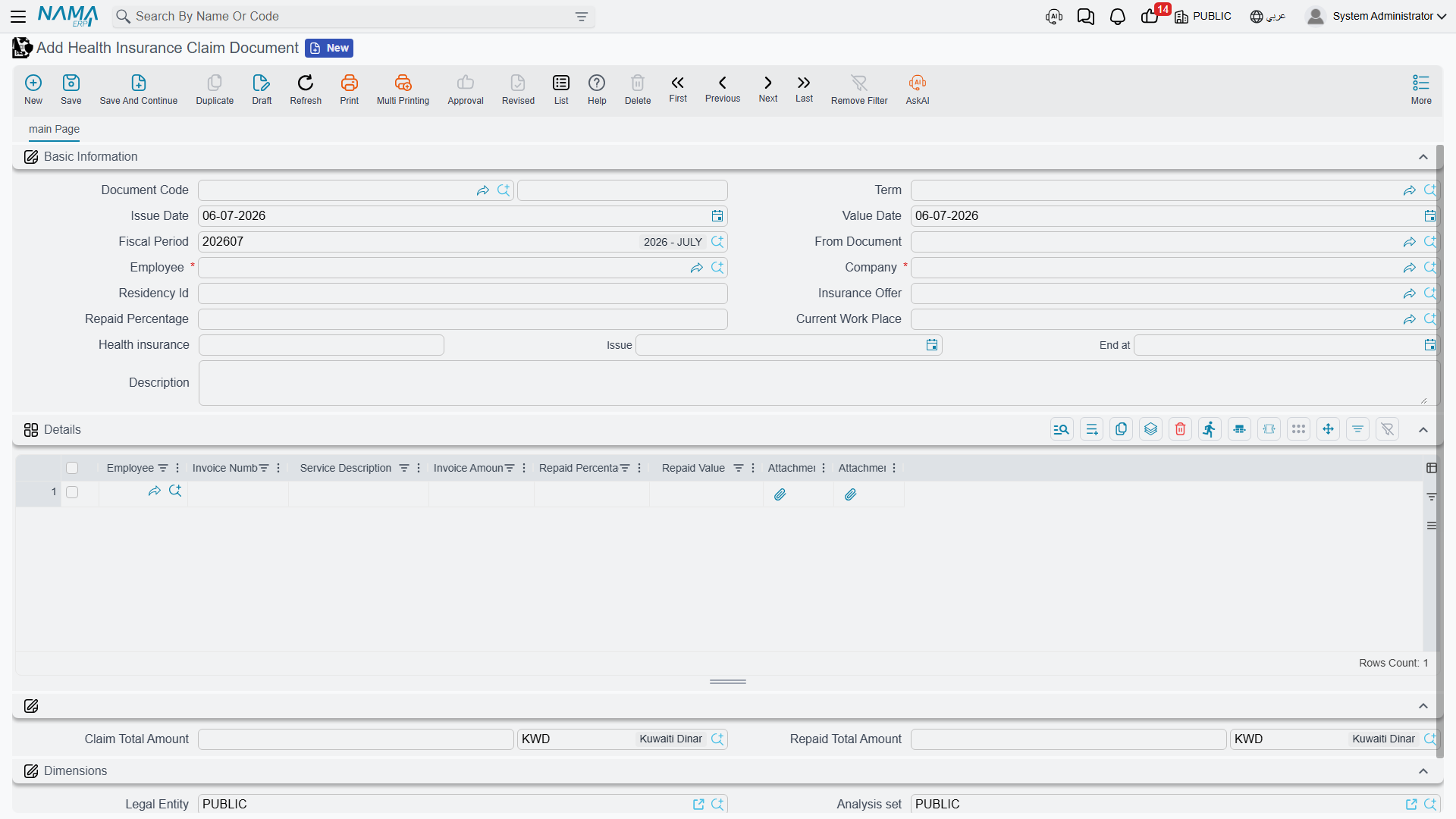The height and width of the screenshot is (819, 1456).
Task: Open Issue Date calendar picker
Action: pos(717,216)
